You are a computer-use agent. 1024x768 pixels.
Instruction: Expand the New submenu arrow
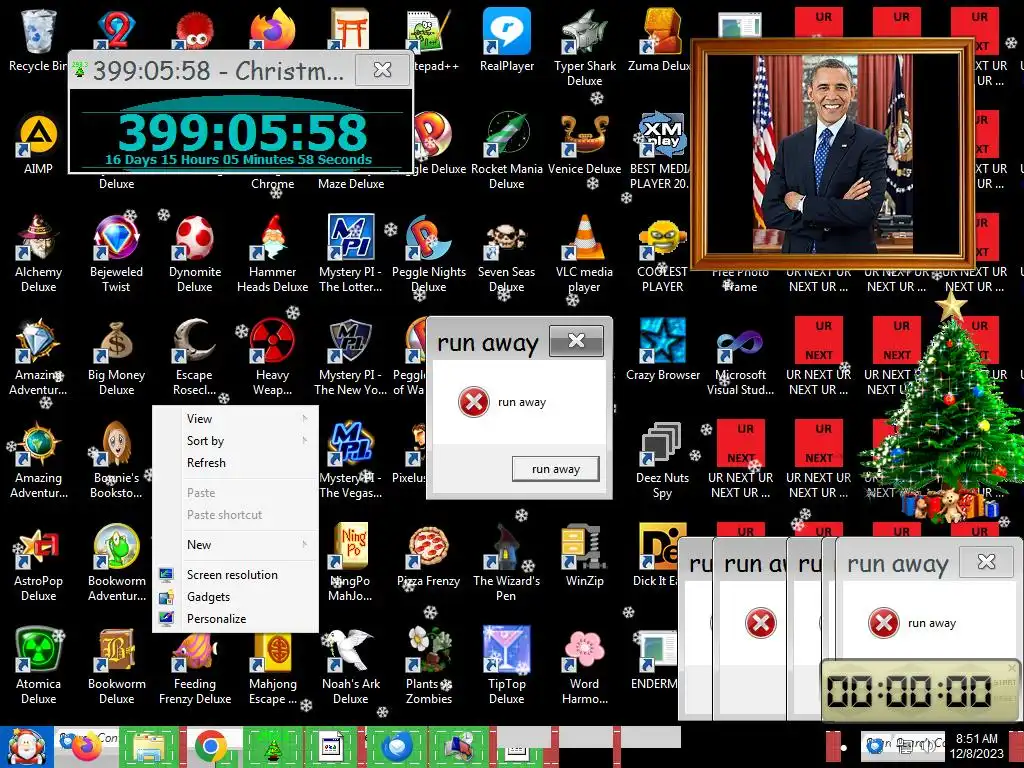point(305,544)
